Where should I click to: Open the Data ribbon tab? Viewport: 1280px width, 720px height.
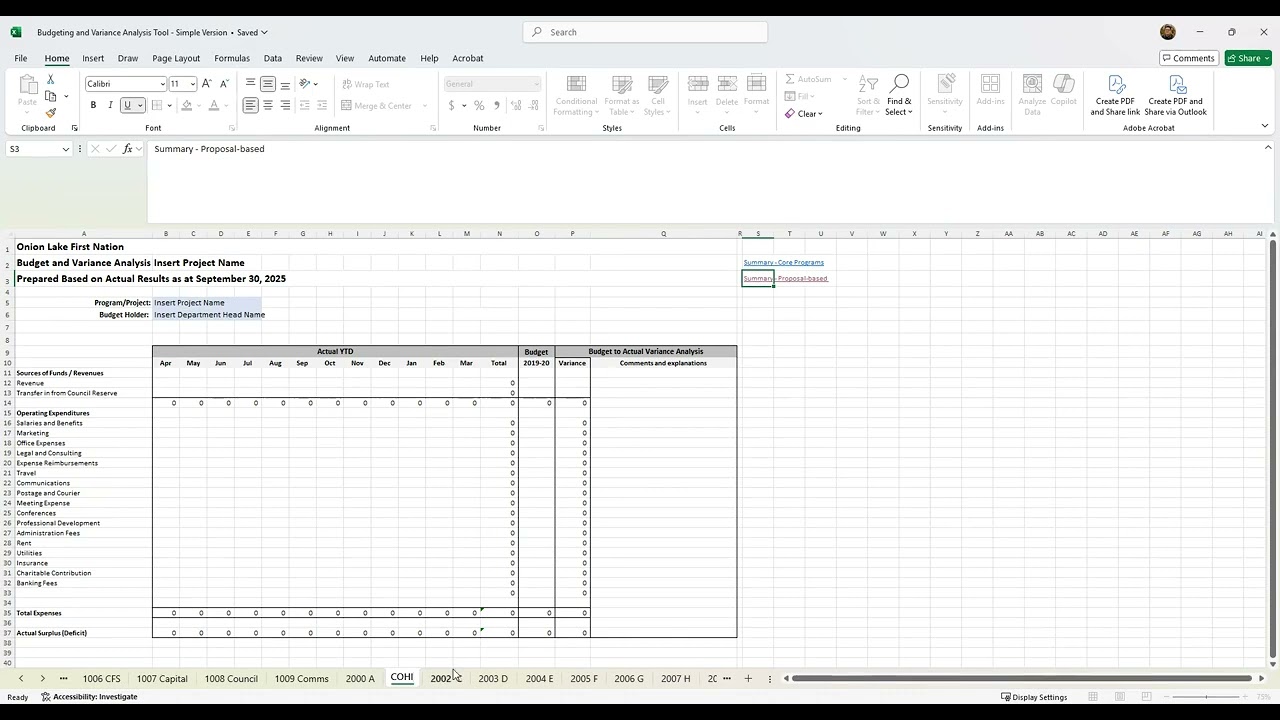tap(273, 58)
